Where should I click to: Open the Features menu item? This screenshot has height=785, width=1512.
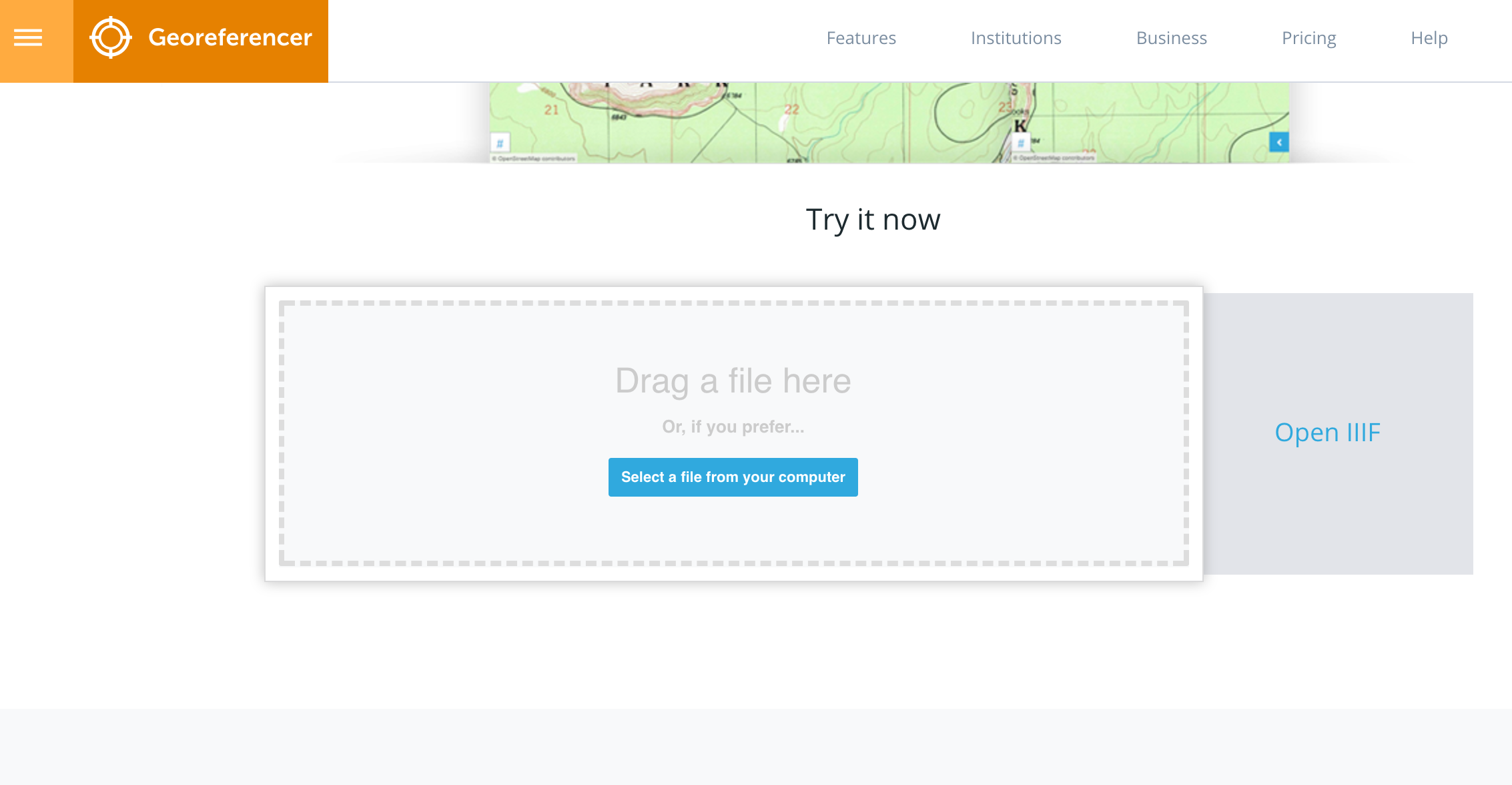coord(861,38)
